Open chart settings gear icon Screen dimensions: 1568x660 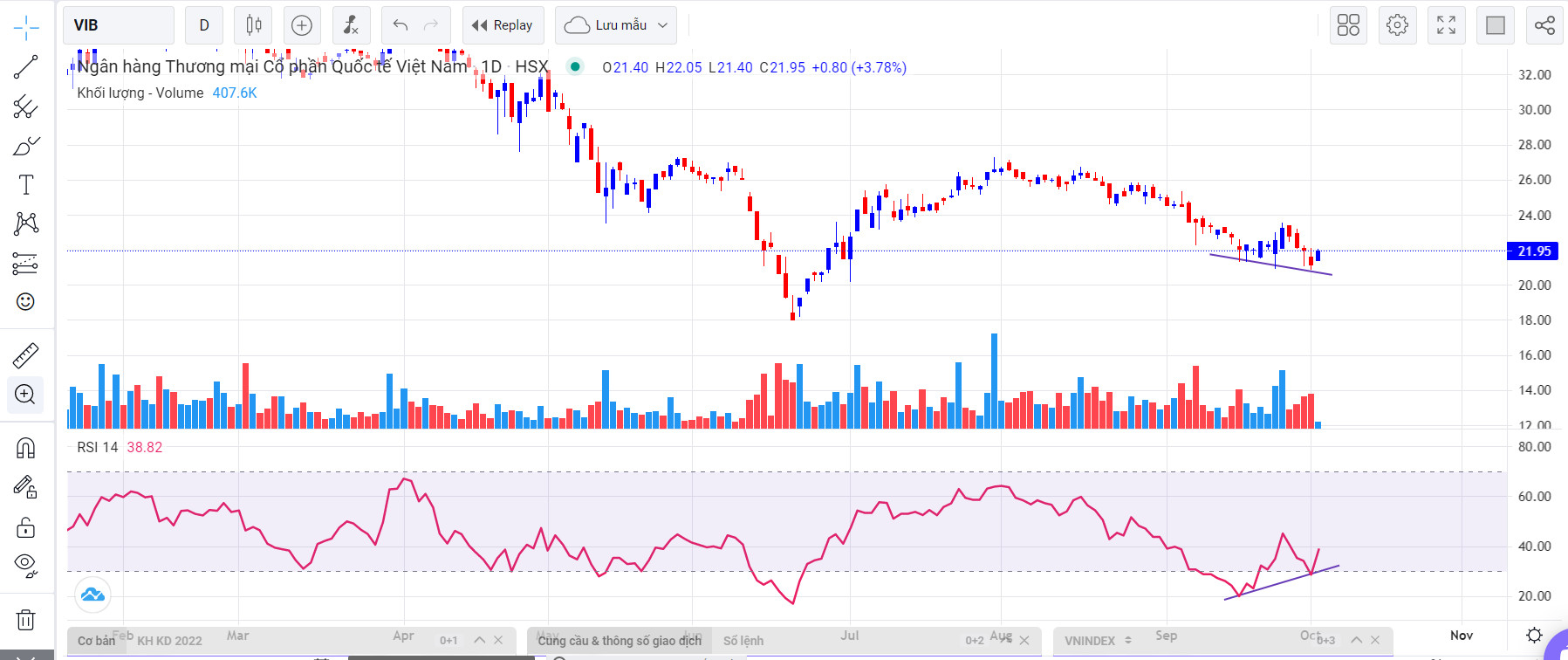(x=1397, y=25)
